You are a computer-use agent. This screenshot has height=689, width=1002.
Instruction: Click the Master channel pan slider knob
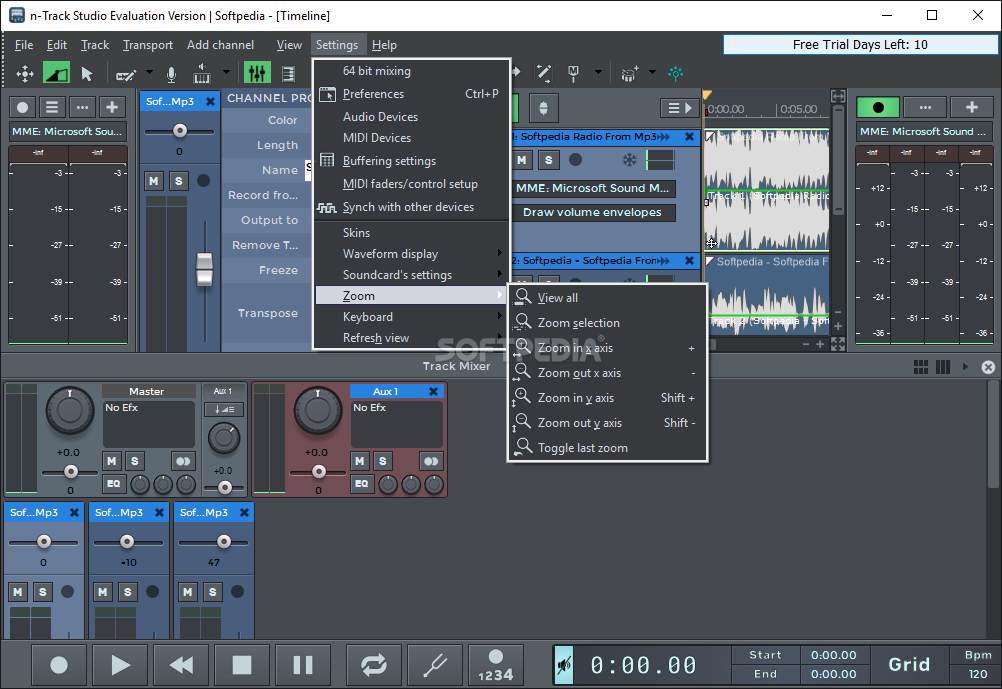coord(71,472)
